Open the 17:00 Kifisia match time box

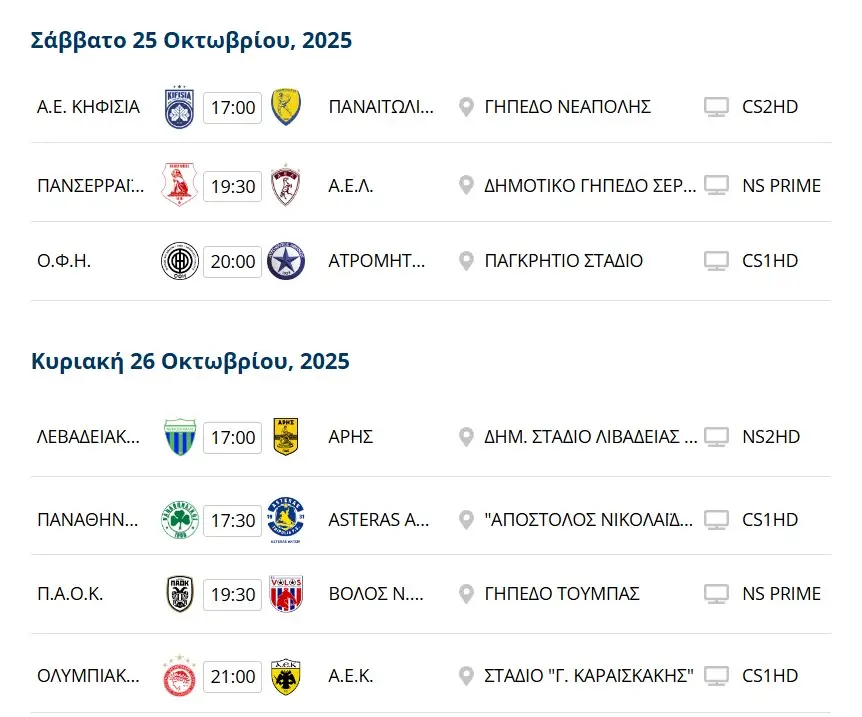pyautogui.click(x=233, y=107)
